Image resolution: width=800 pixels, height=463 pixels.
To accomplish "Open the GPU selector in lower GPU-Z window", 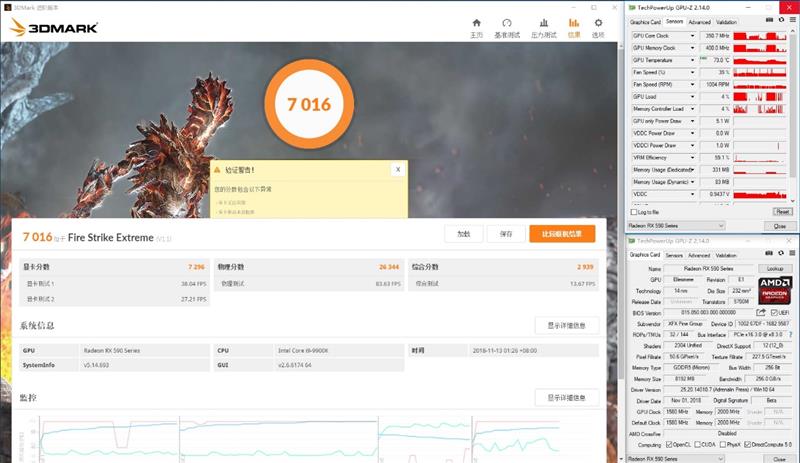I will tap(676, 459).
